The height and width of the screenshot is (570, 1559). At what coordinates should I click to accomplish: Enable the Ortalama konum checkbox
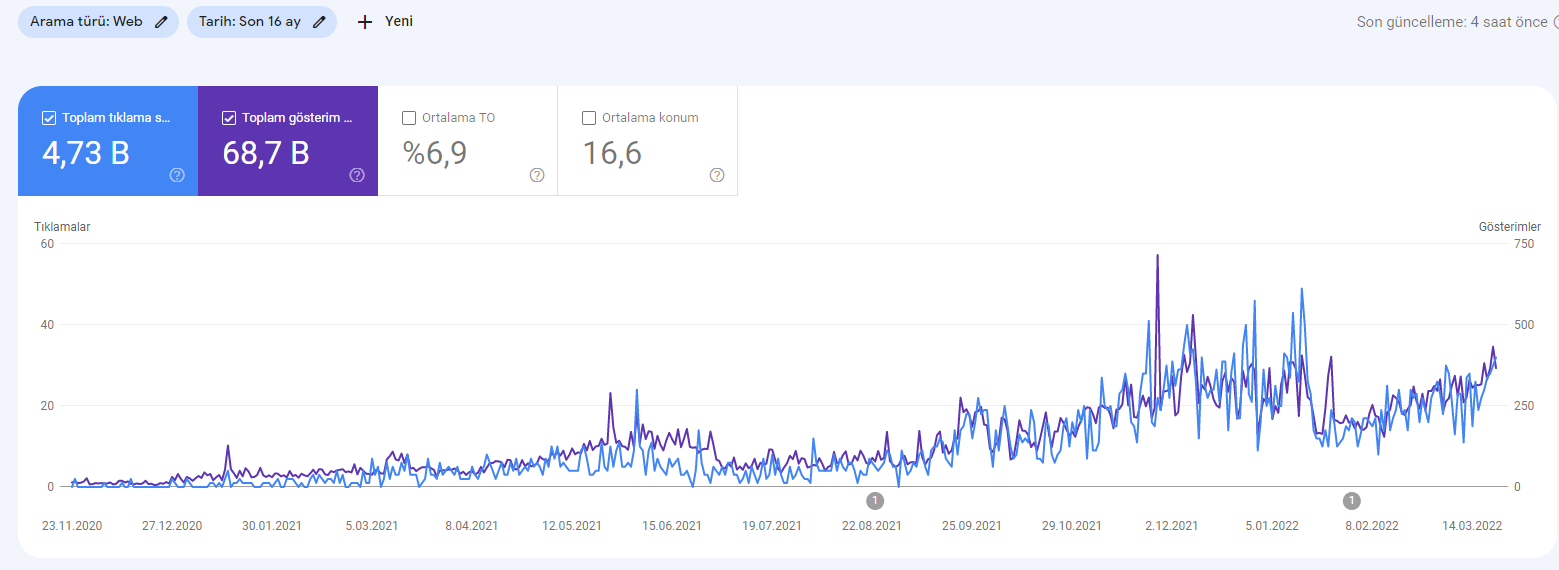click(589, 118)
